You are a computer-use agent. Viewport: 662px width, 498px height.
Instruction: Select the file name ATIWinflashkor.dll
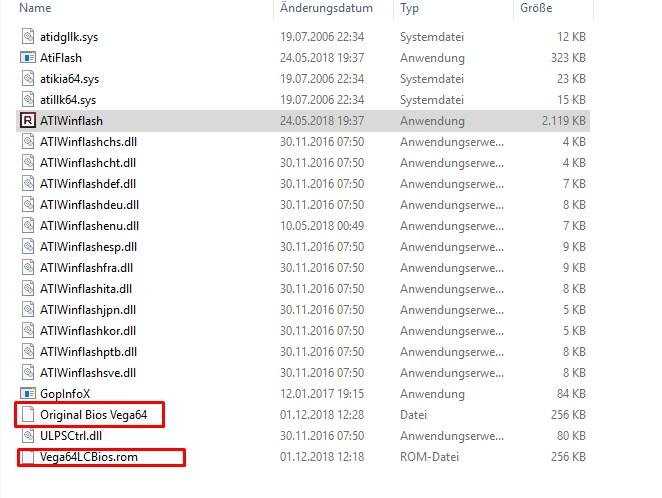[x=88, y=331]
